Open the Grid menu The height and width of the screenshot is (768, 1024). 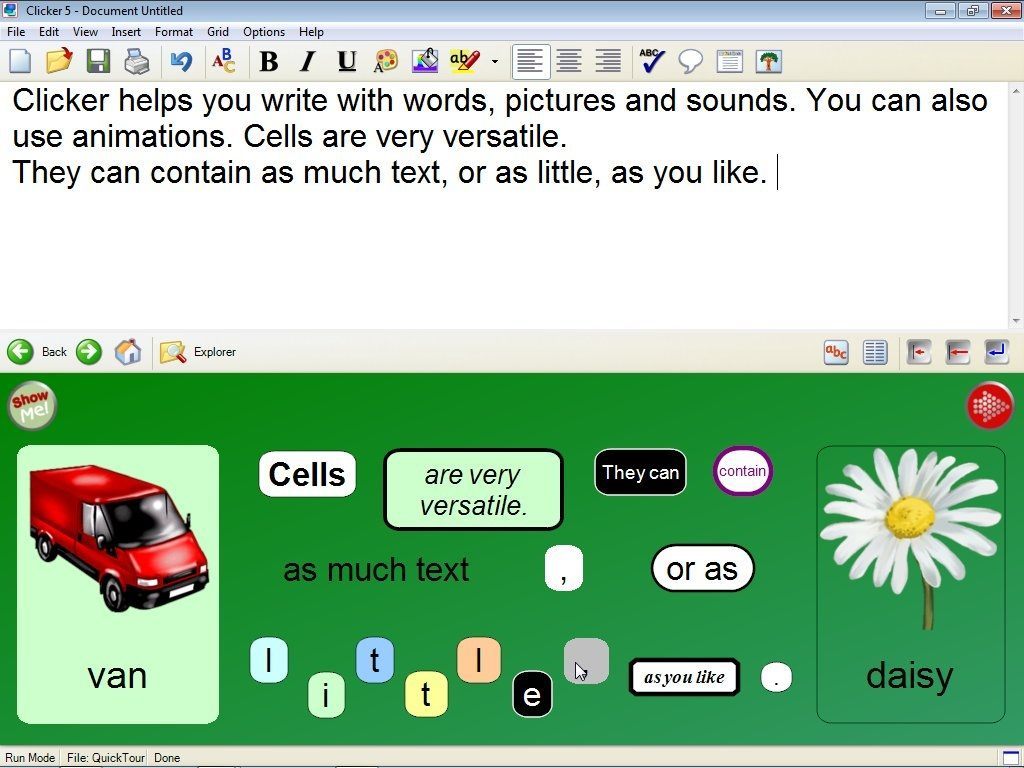tap(217, 31)
